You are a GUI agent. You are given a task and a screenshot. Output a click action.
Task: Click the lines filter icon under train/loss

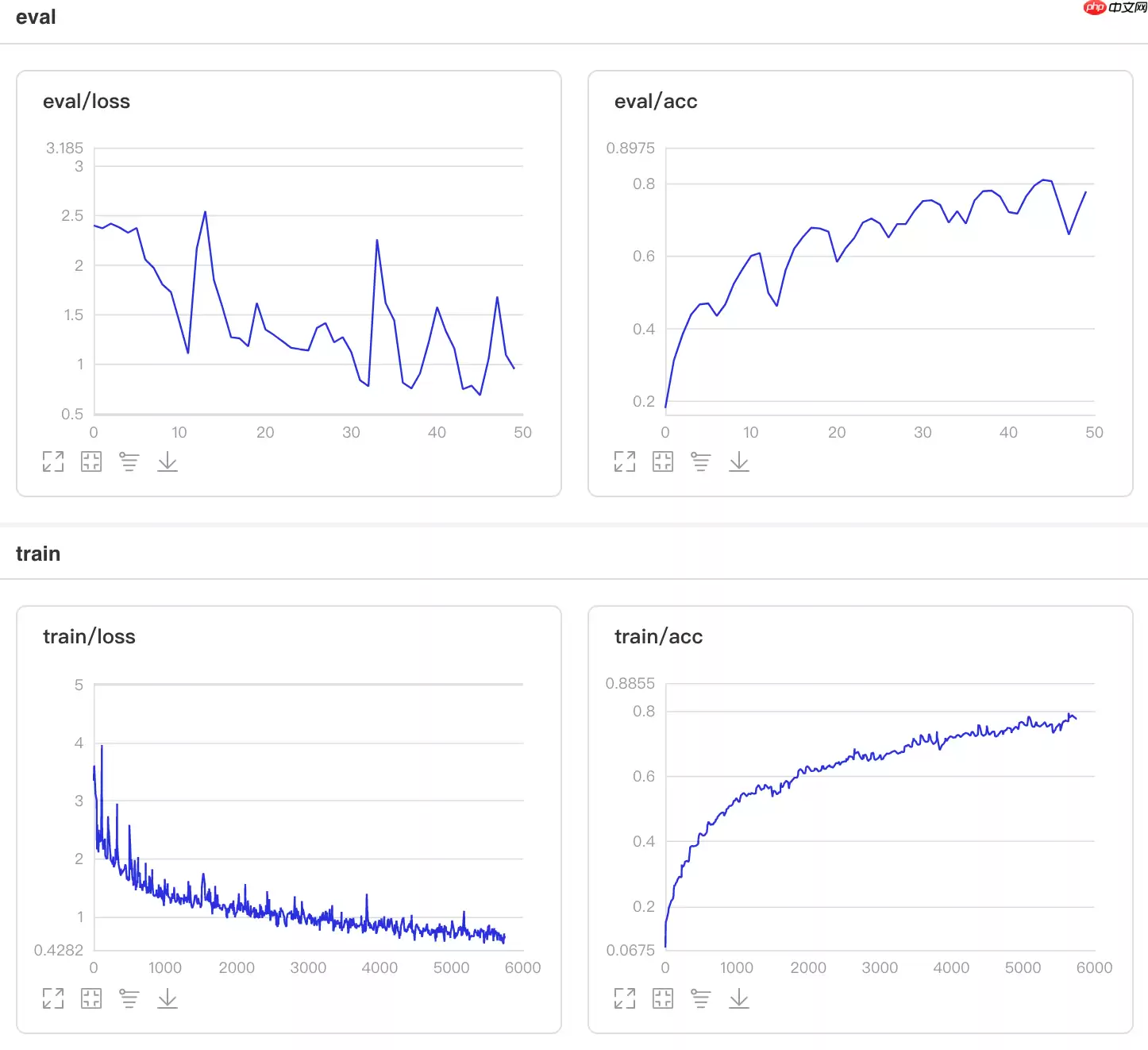coord(129,998)
